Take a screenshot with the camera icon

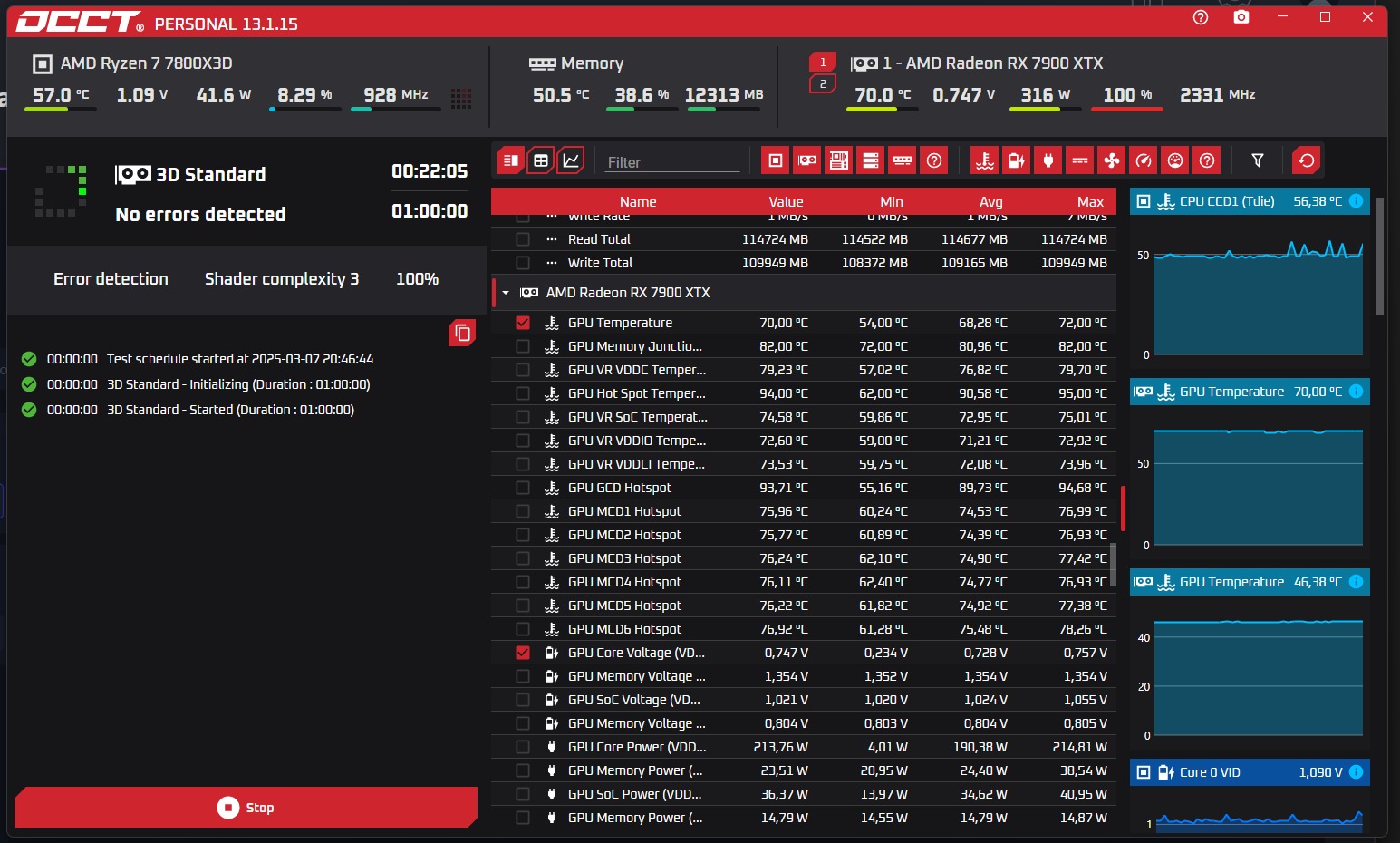(1241, 17)
